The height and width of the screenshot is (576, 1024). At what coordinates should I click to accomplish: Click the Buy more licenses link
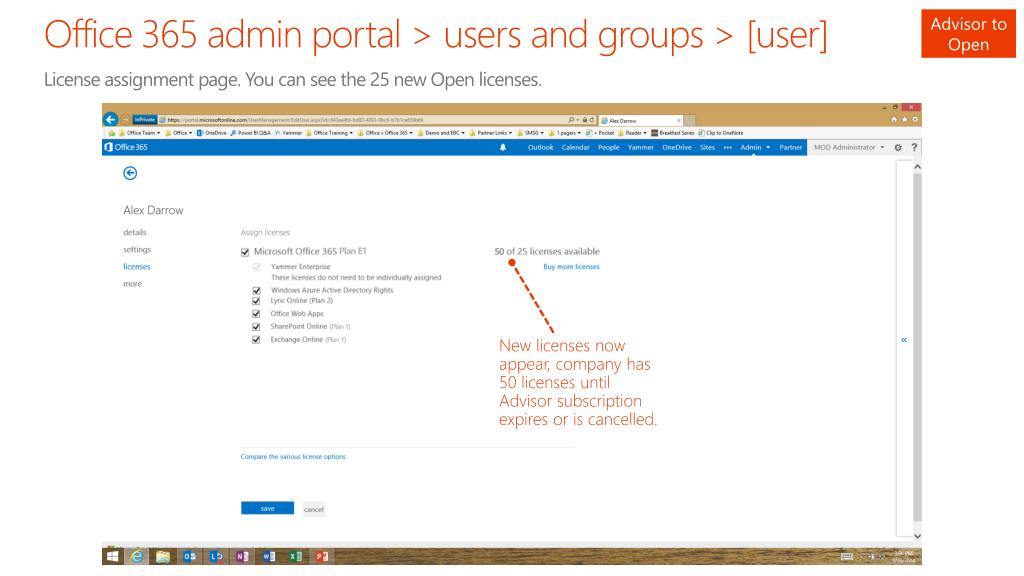point(571,266)
